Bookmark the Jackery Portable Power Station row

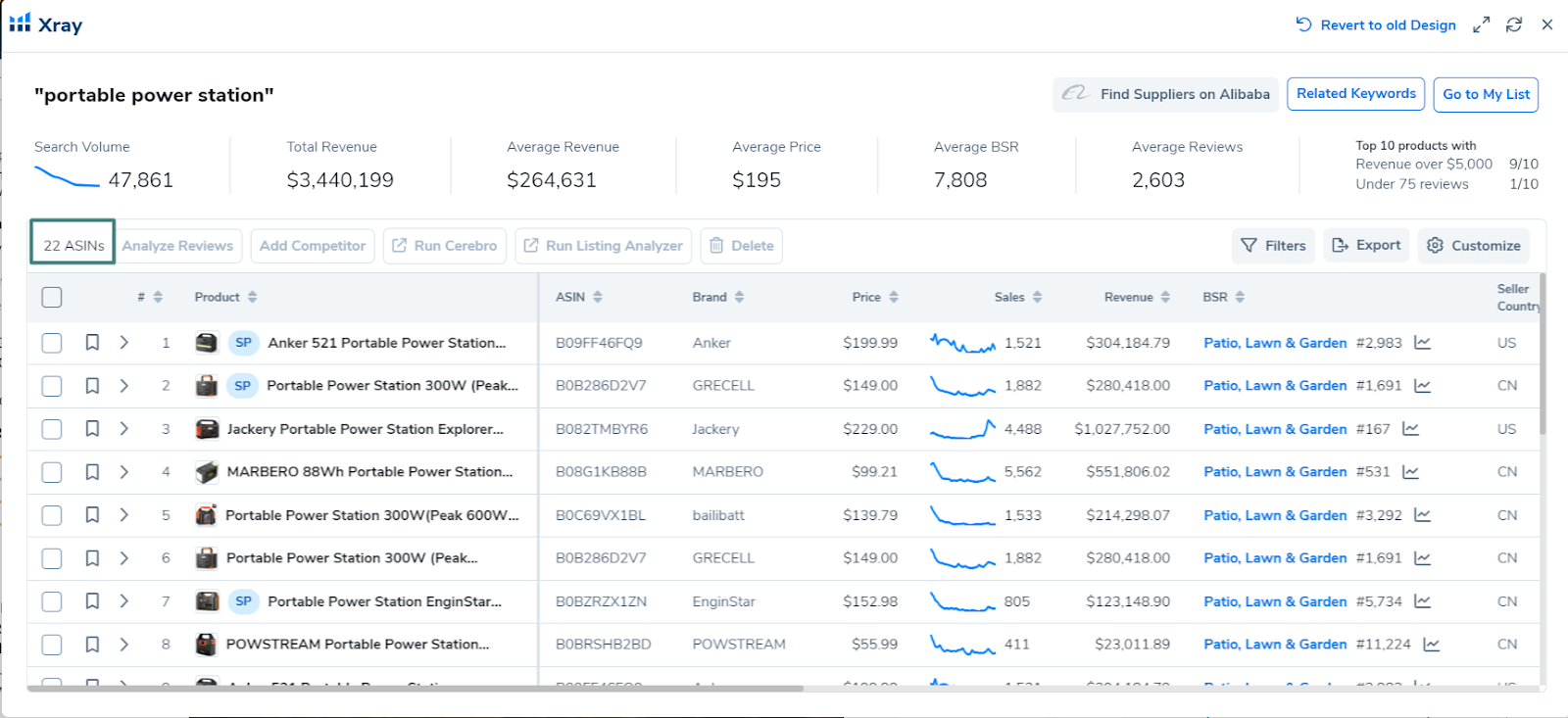point(92,429)
